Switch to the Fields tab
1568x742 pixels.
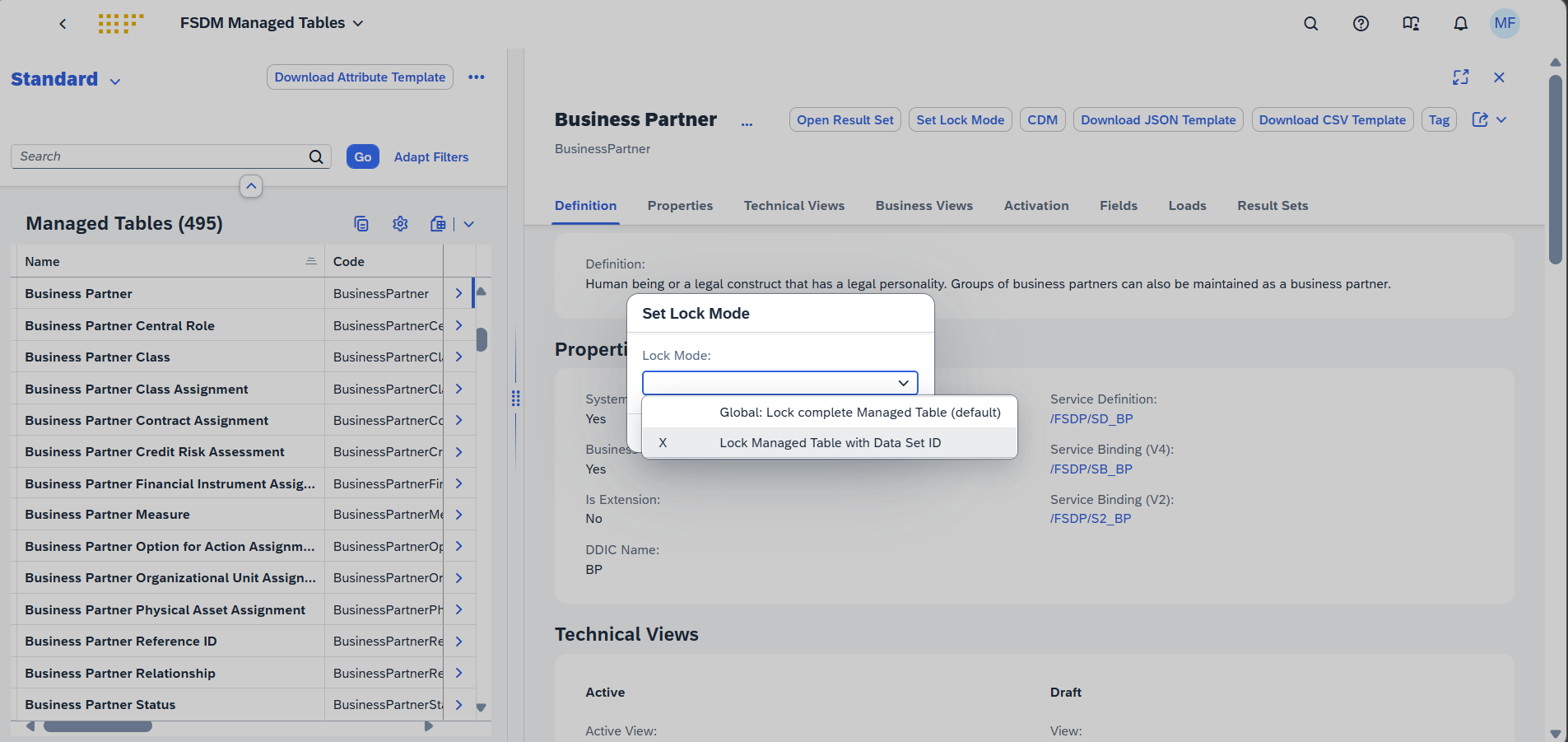(x=1119, y=206)
